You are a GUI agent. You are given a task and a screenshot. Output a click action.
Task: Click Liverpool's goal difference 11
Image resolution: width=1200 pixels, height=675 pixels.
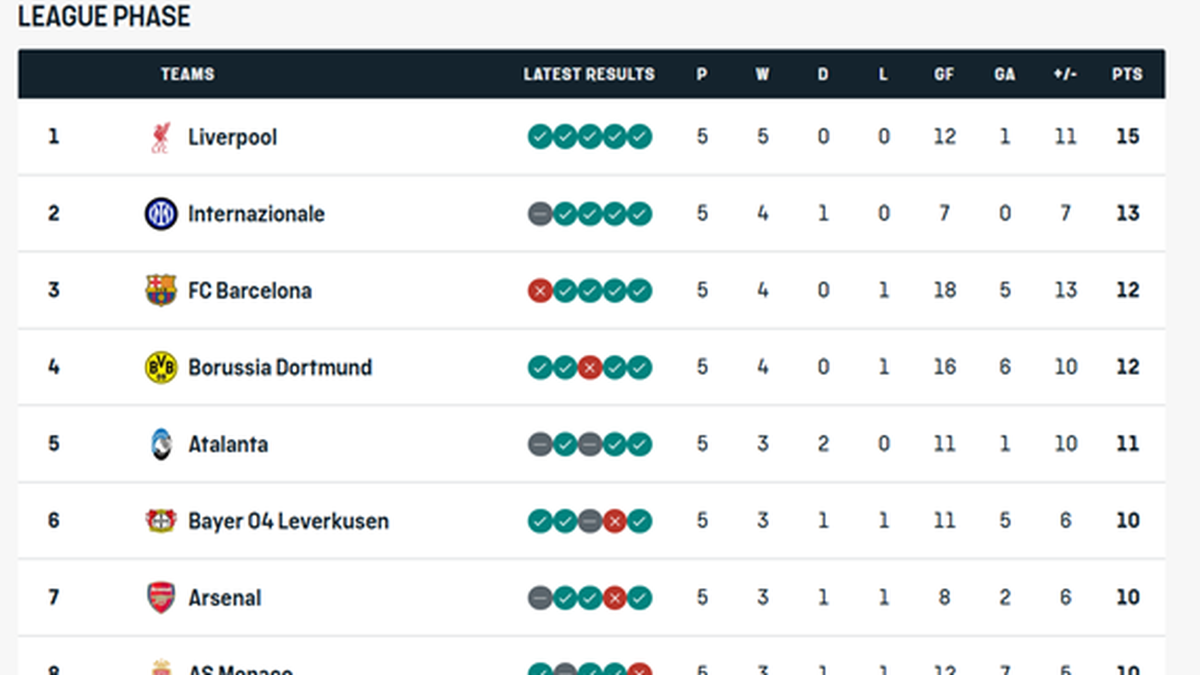1066,137
